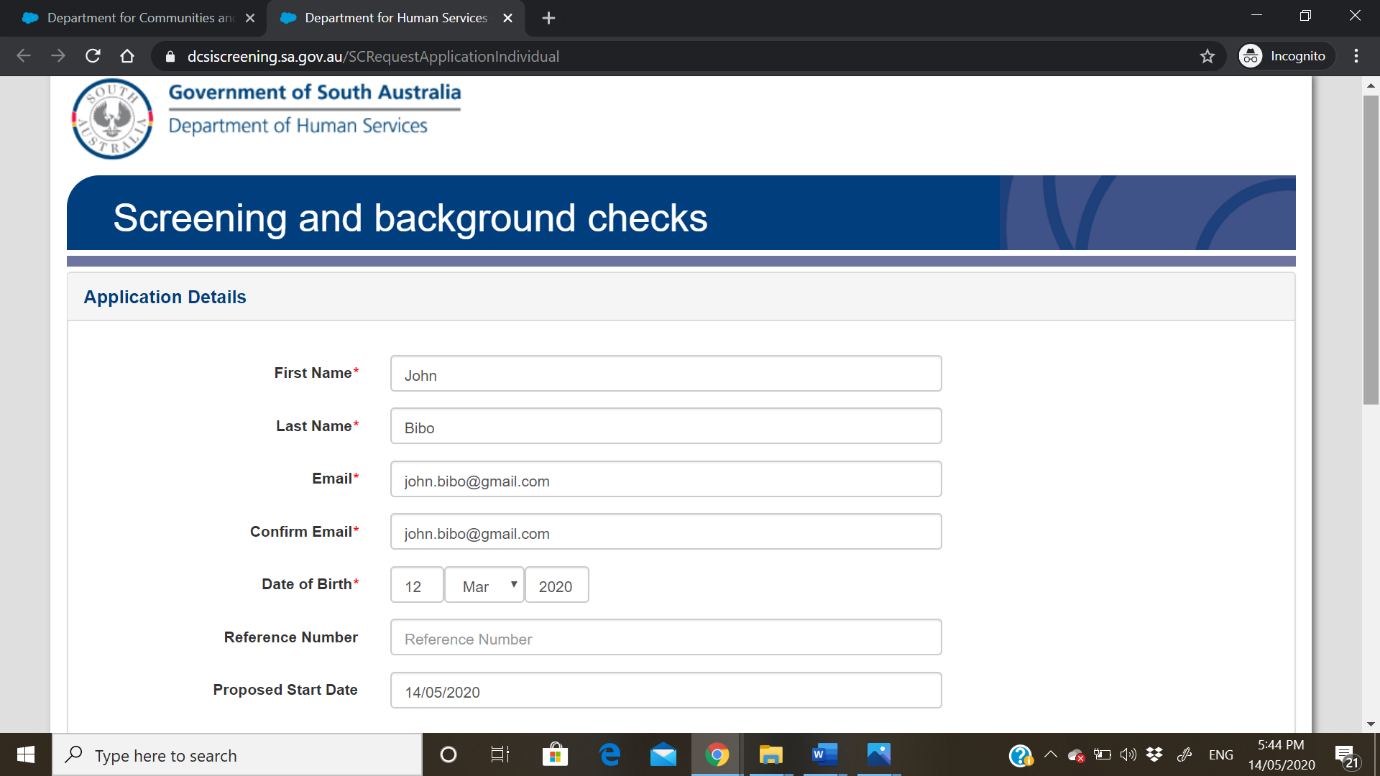
Task: Focus the Reference Number field
Action: (666, 637)
